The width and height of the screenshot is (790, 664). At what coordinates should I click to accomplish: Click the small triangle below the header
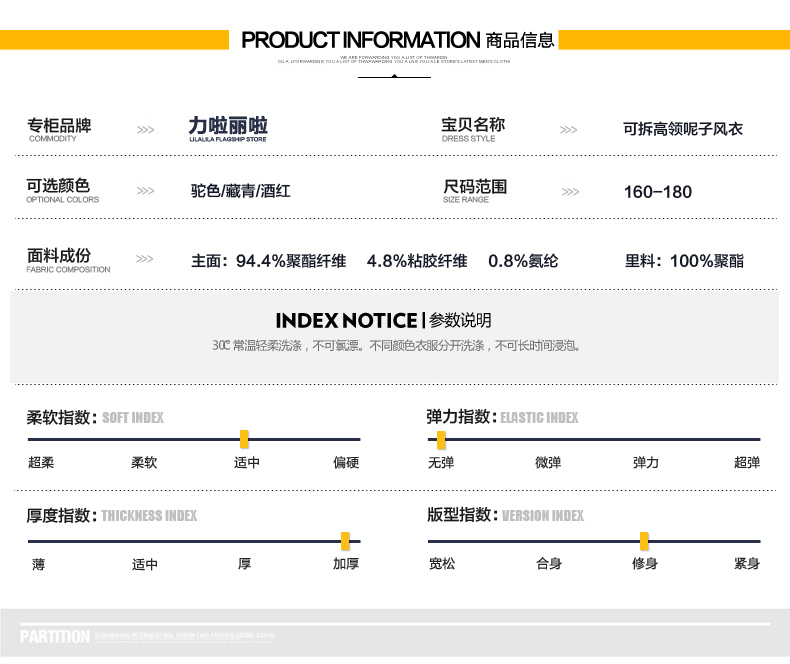[x=395, y=75]
